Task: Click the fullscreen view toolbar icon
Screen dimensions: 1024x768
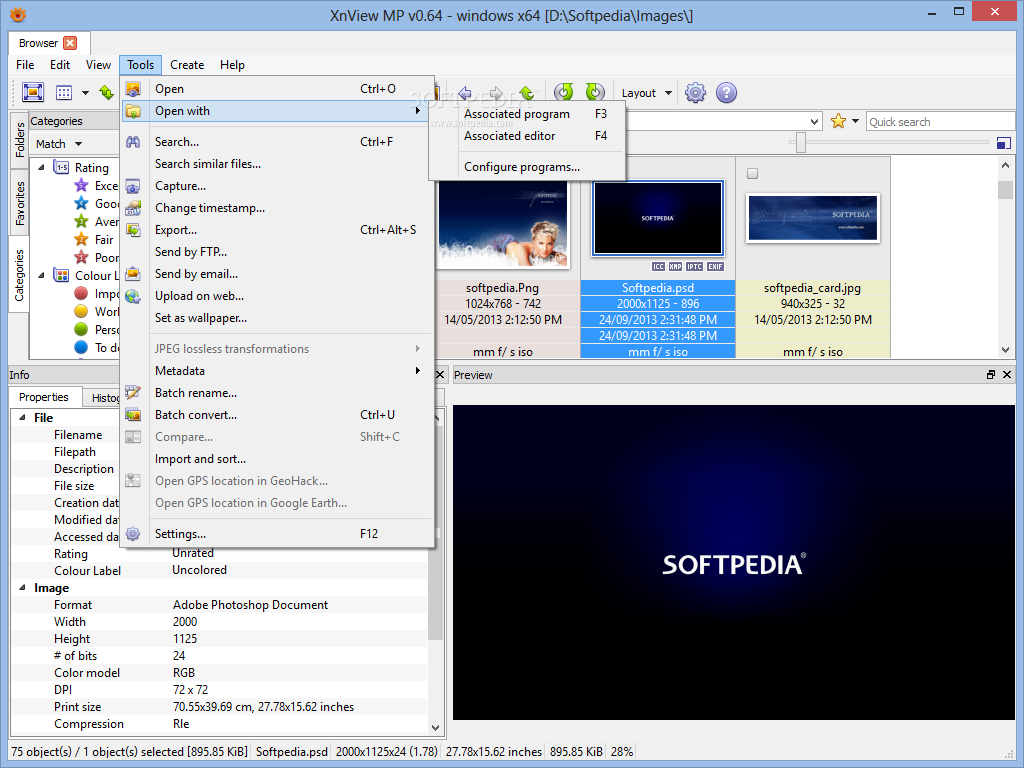Action: 33,92
